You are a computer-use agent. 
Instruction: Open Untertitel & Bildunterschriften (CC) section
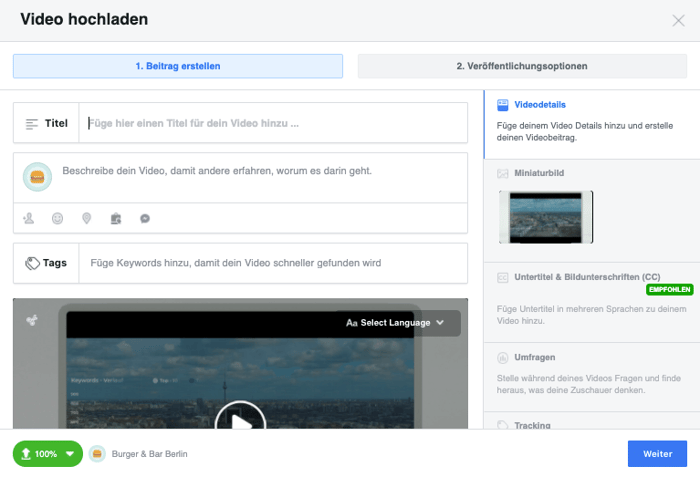coord(592,302)
